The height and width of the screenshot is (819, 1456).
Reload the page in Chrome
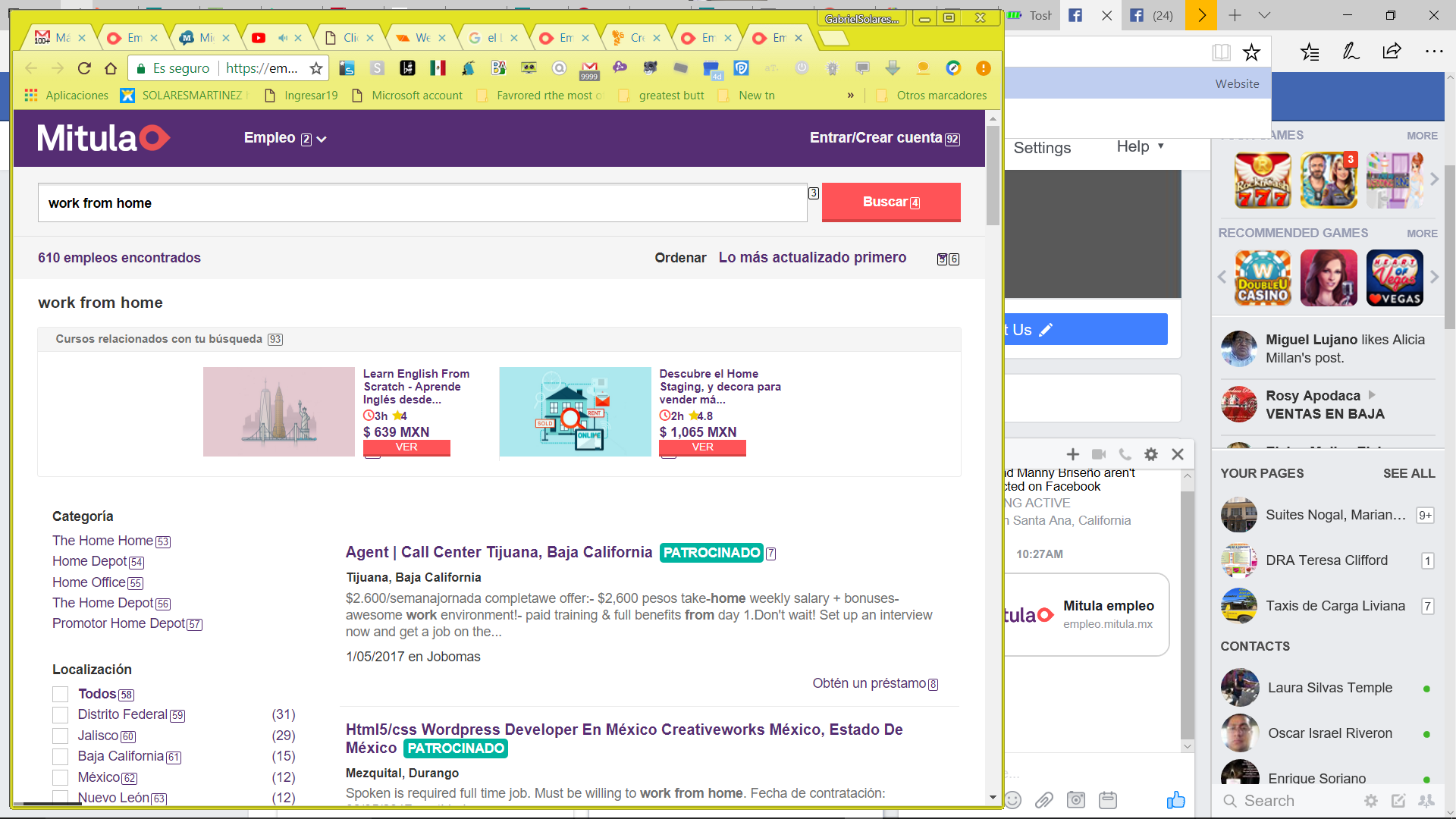(x=84, y=68)
